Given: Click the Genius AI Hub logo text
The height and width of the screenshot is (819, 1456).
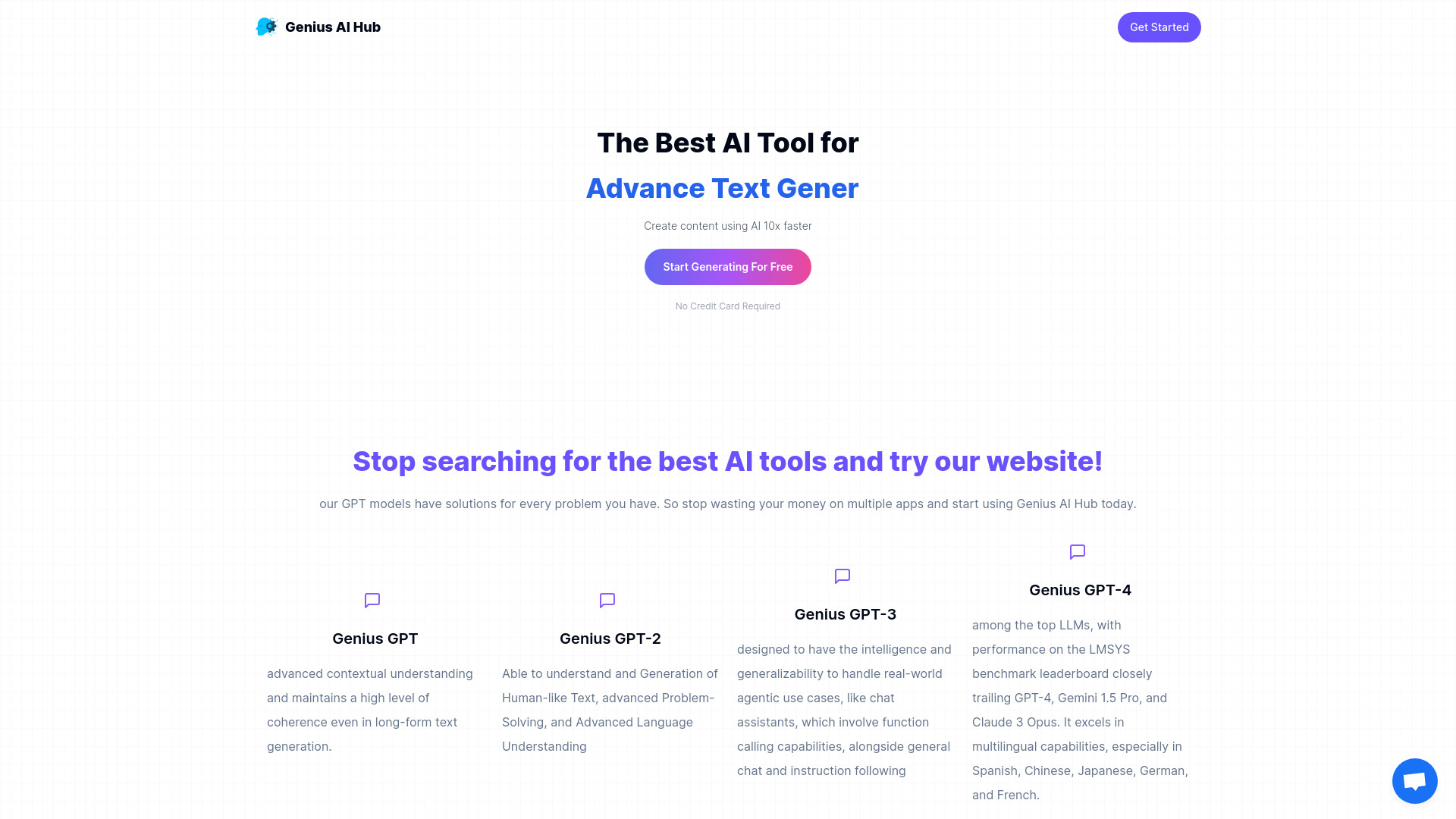Looking at the screenshot, I should pyautogui.click(x=332, y=27).
